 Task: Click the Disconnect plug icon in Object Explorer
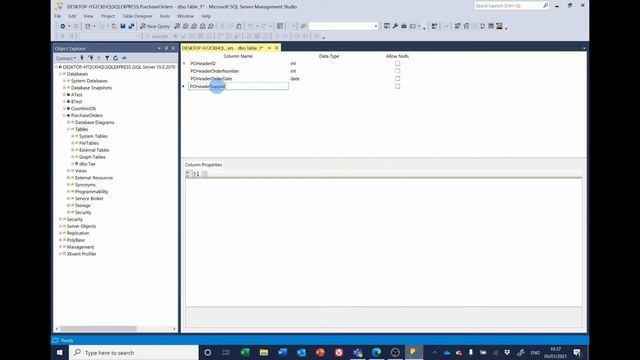click(x=91, y=58)
